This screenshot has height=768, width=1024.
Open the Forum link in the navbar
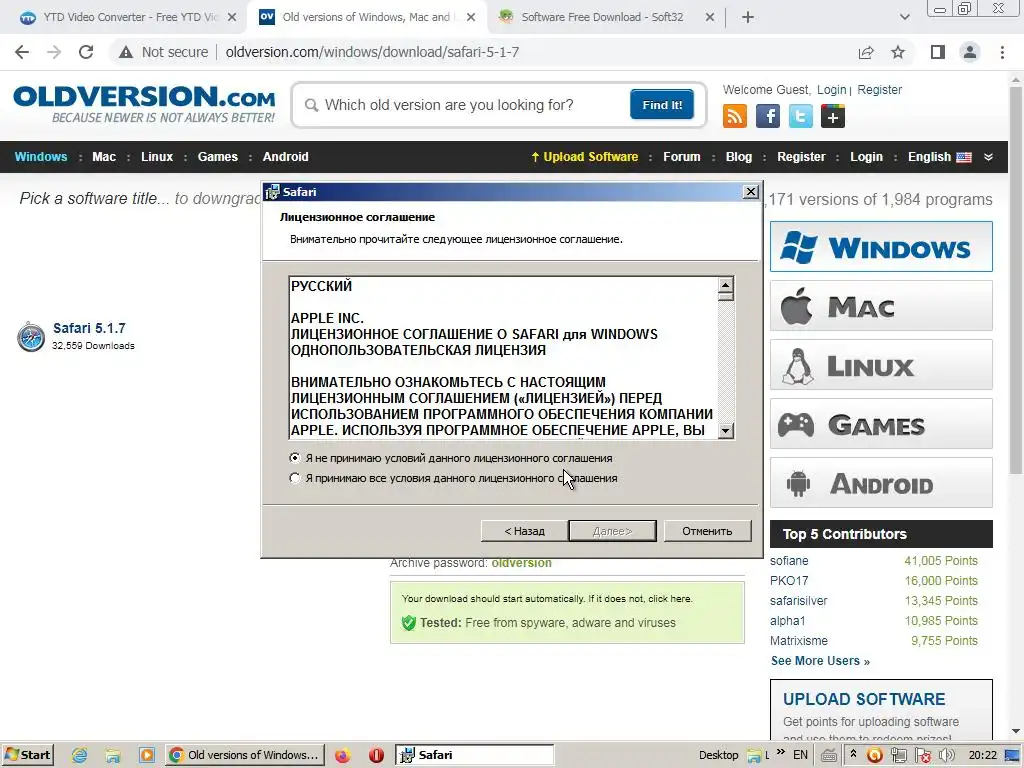681,157
